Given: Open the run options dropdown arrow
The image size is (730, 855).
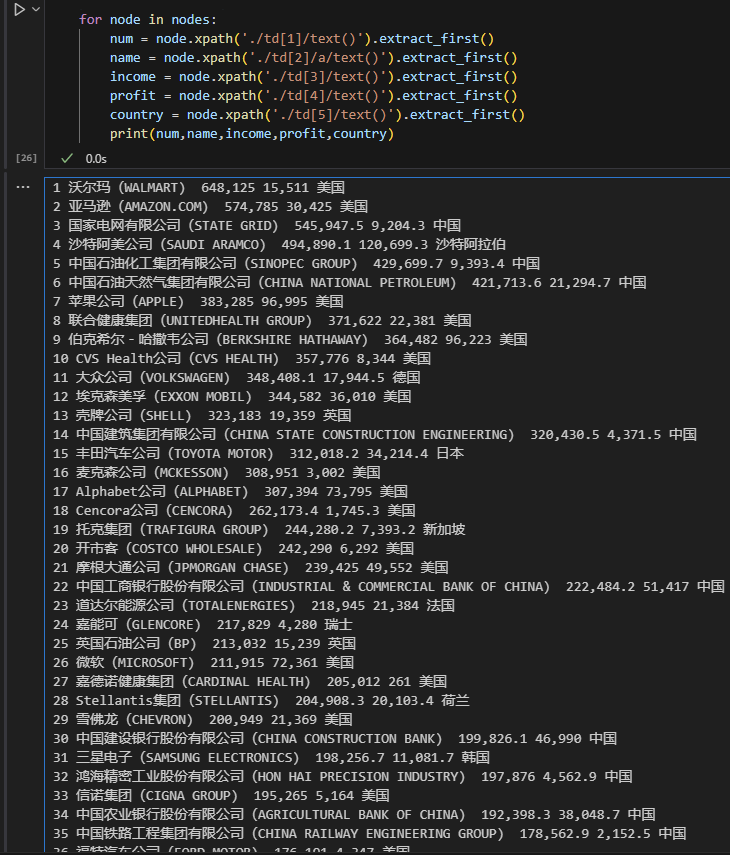Looking at the screenshot, I should click(37, 9).
